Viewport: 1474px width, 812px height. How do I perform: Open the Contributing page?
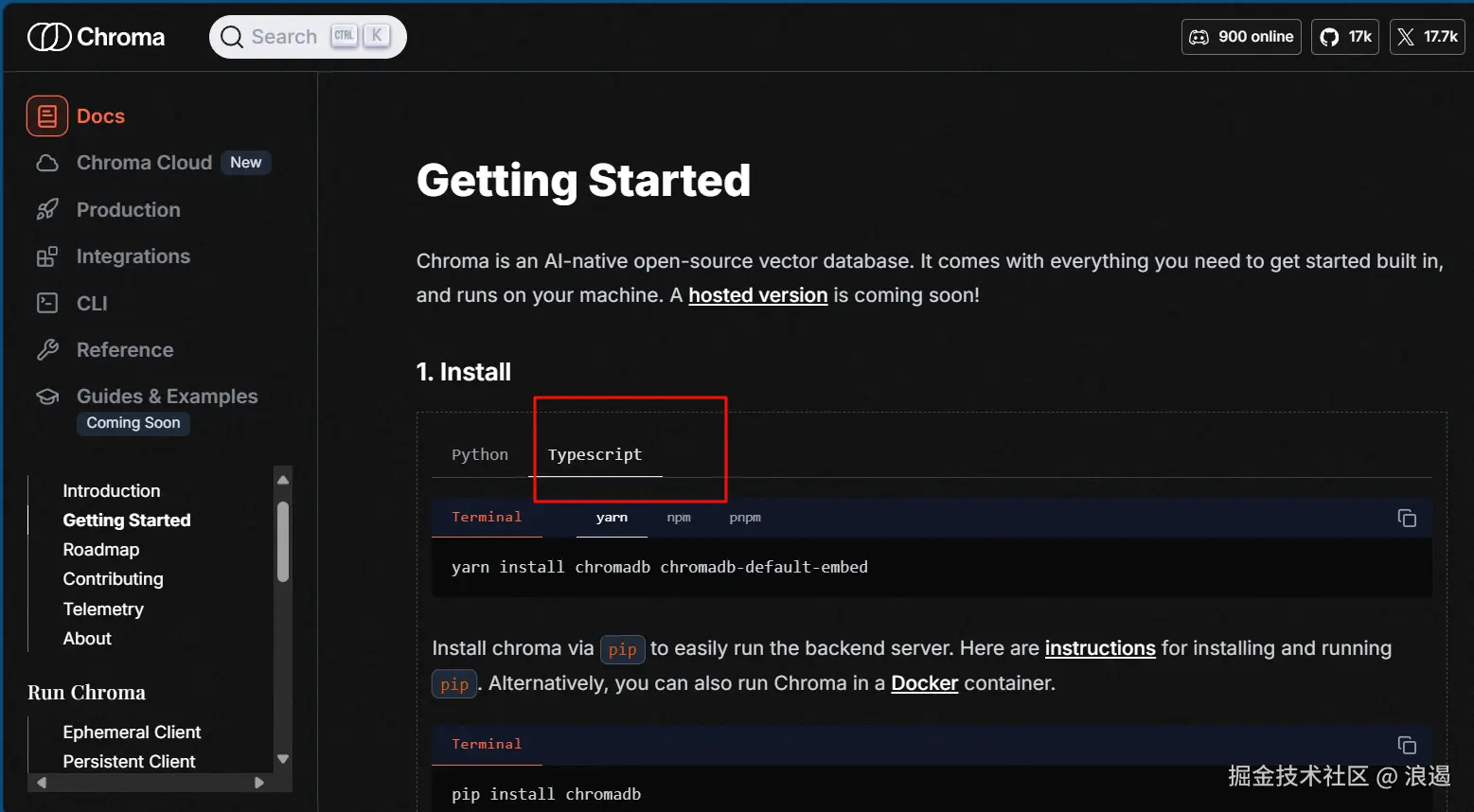pos(113,579)
